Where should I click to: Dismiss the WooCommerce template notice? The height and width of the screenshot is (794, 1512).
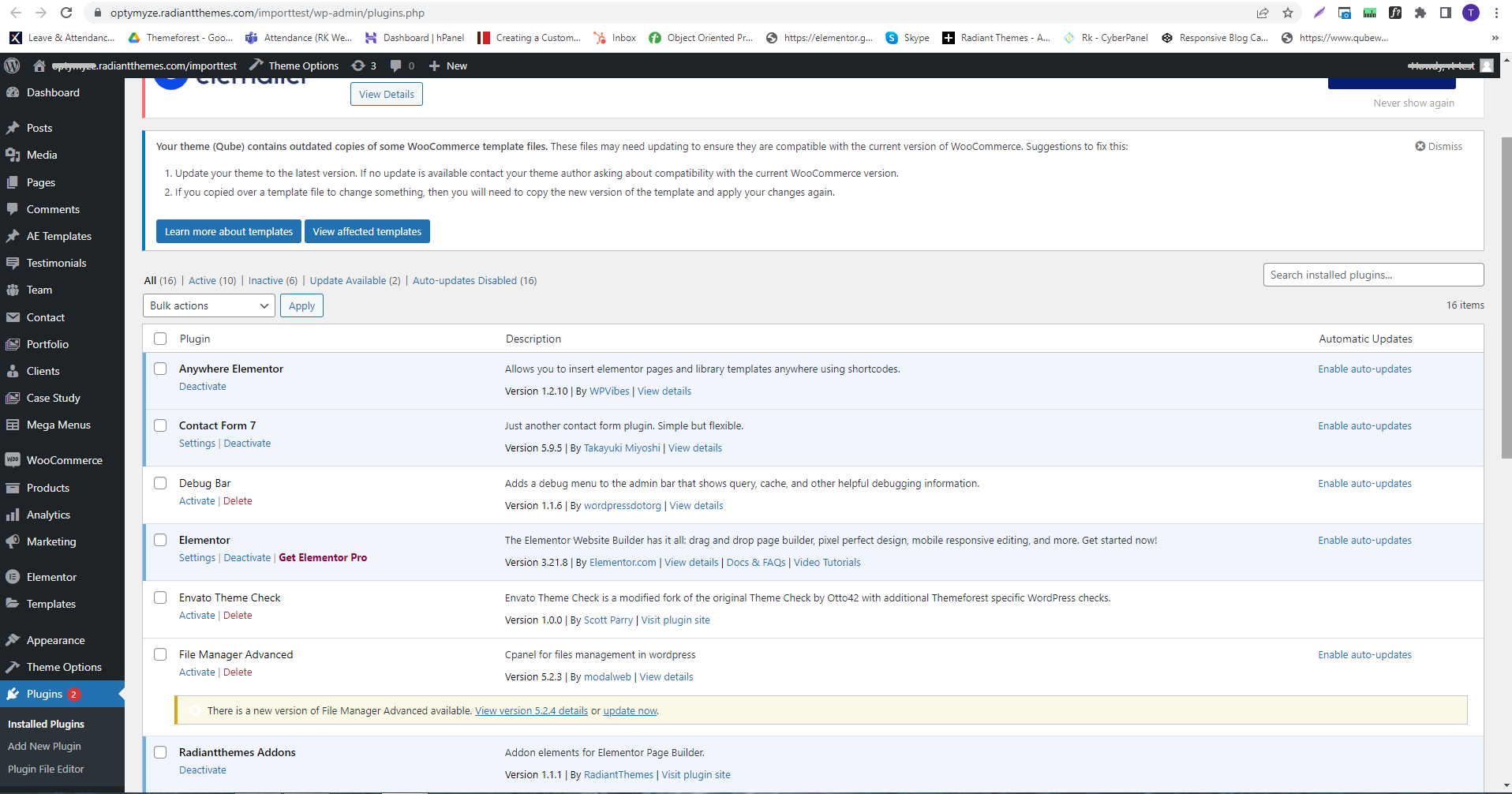tap(1439, 146)
